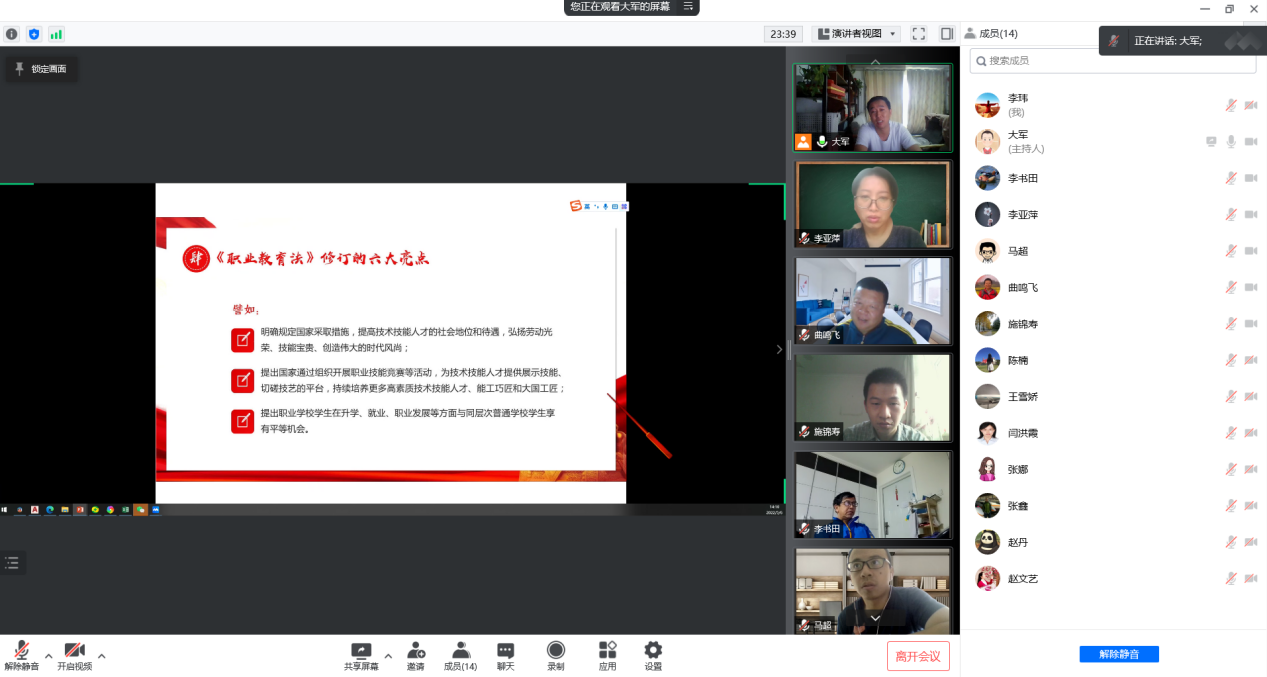Leave the meeting with 离开会议
Screen dimensions: 1267x677
tap(917, 656)
